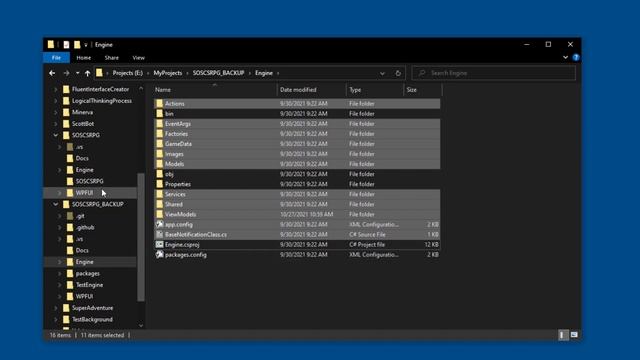Refresh the Engine folder view
640x360 pixels.
point(398,73)
